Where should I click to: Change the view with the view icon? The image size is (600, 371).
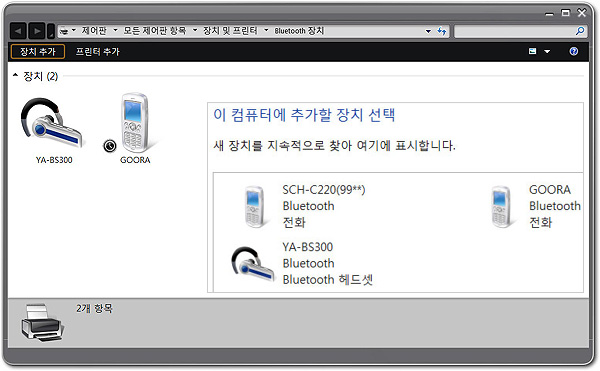click(x=532, y=51)
